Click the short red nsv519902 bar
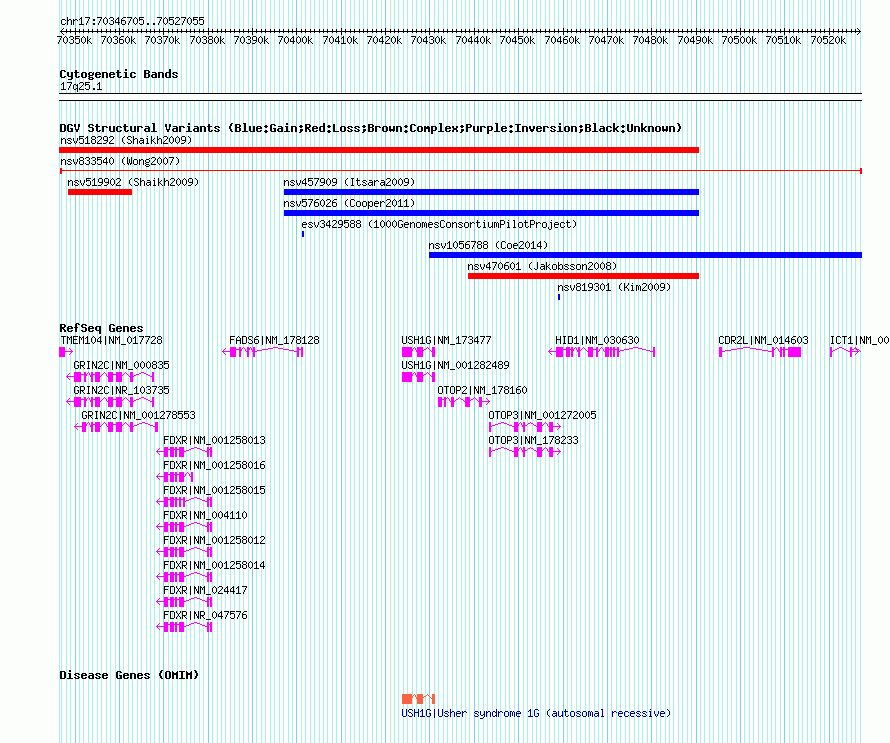 coord(100,192)
